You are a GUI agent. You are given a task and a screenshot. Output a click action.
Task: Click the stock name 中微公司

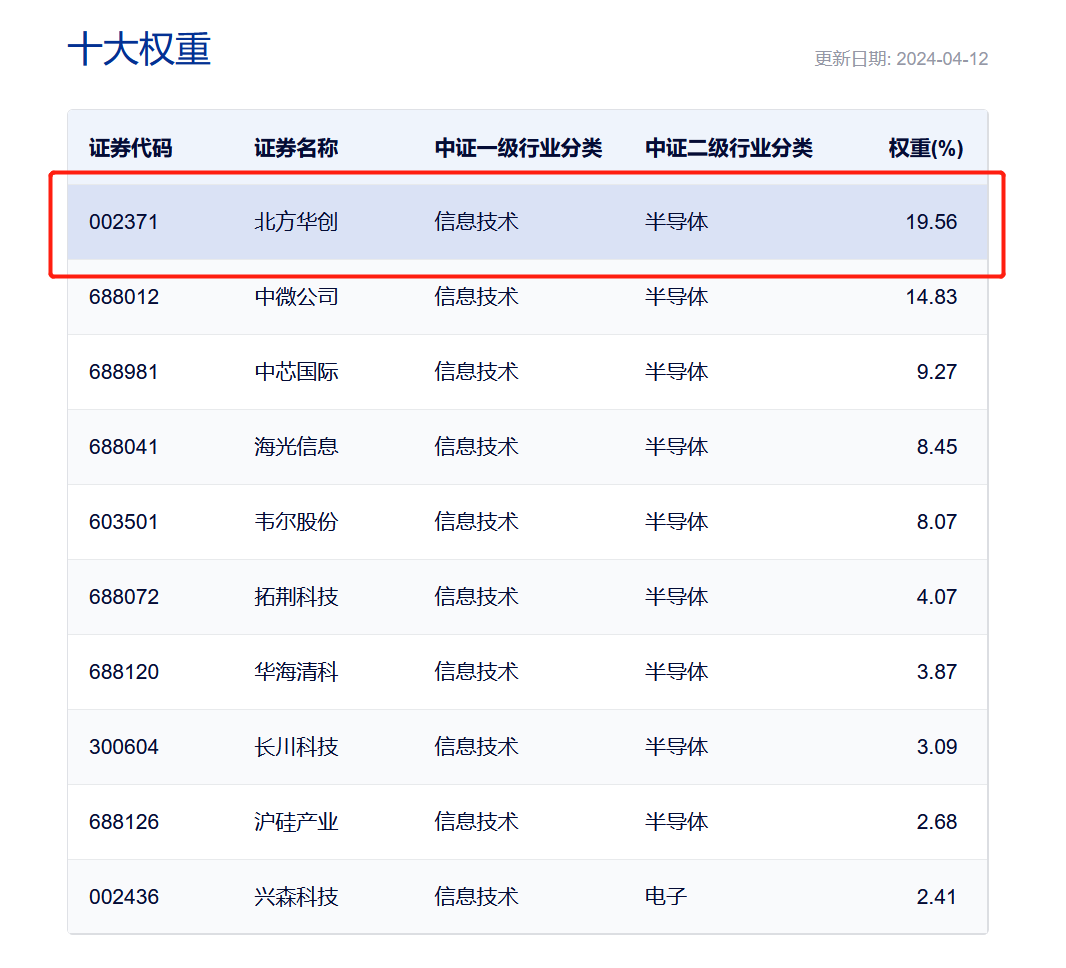[x=296, y=297]
